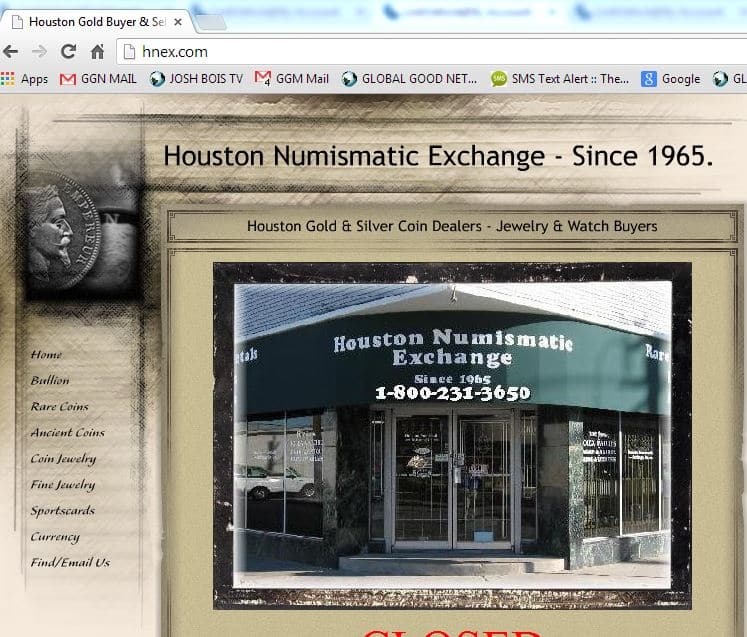
Task: Open a new tab with the blank tab button
Action: [211, 22]
